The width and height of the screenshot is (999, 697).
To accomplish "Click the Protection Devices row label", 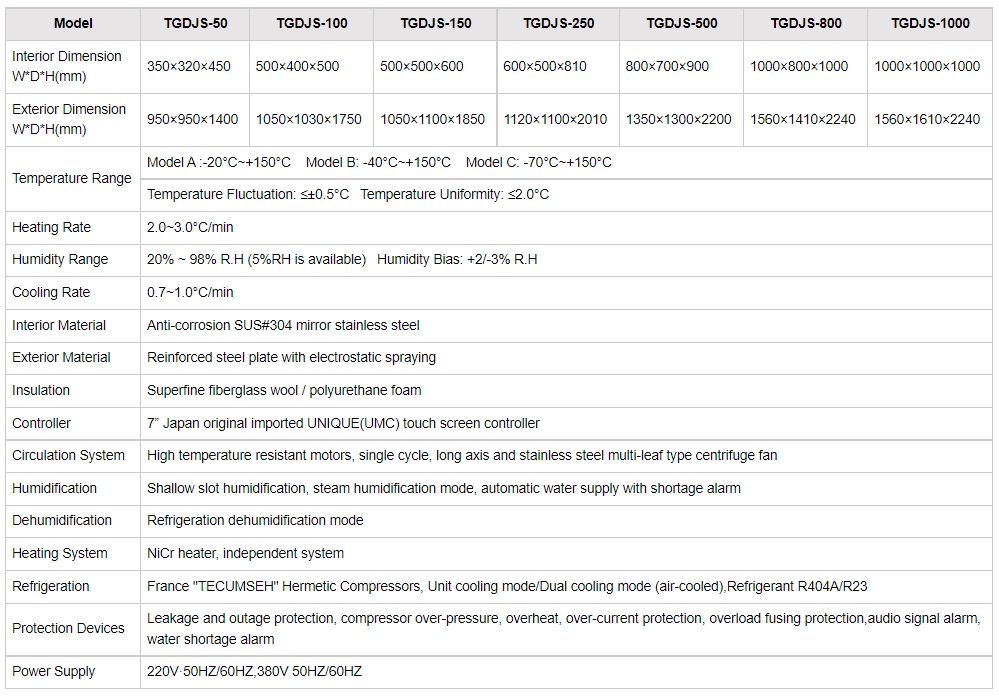I will 68,628.
